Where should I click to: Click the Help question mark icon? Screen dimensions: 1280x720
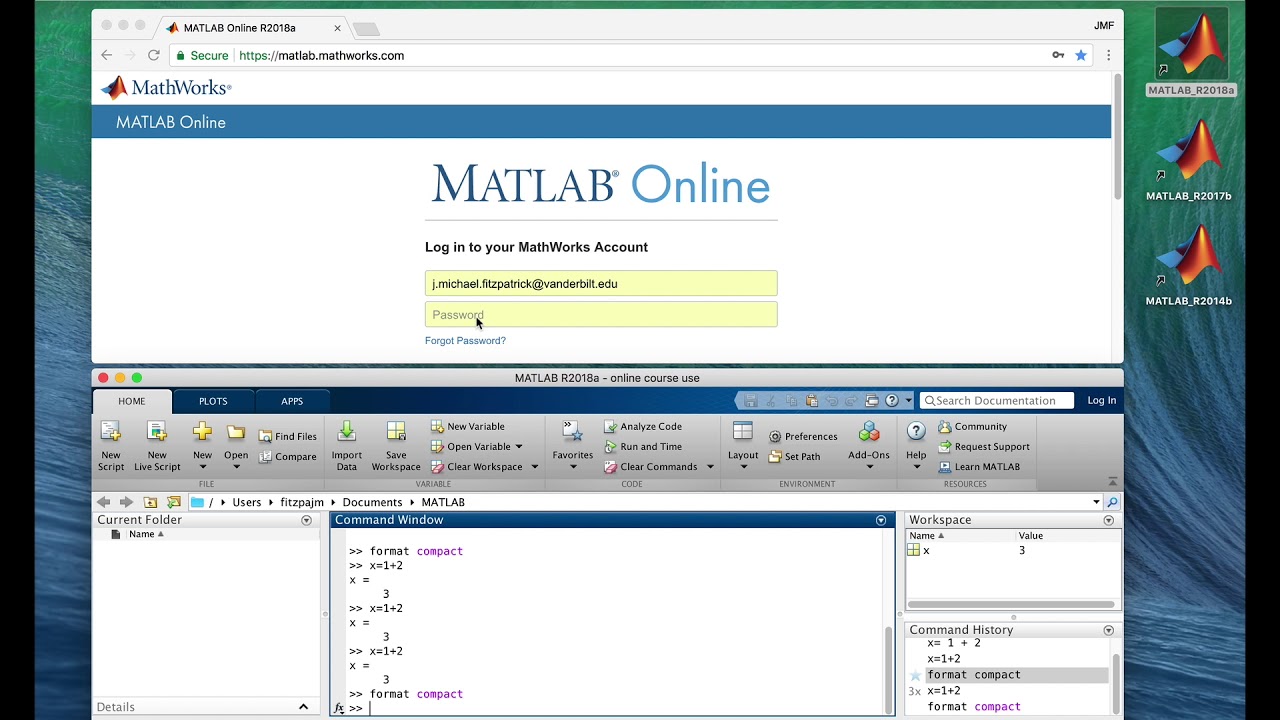(x=916, y=432)
